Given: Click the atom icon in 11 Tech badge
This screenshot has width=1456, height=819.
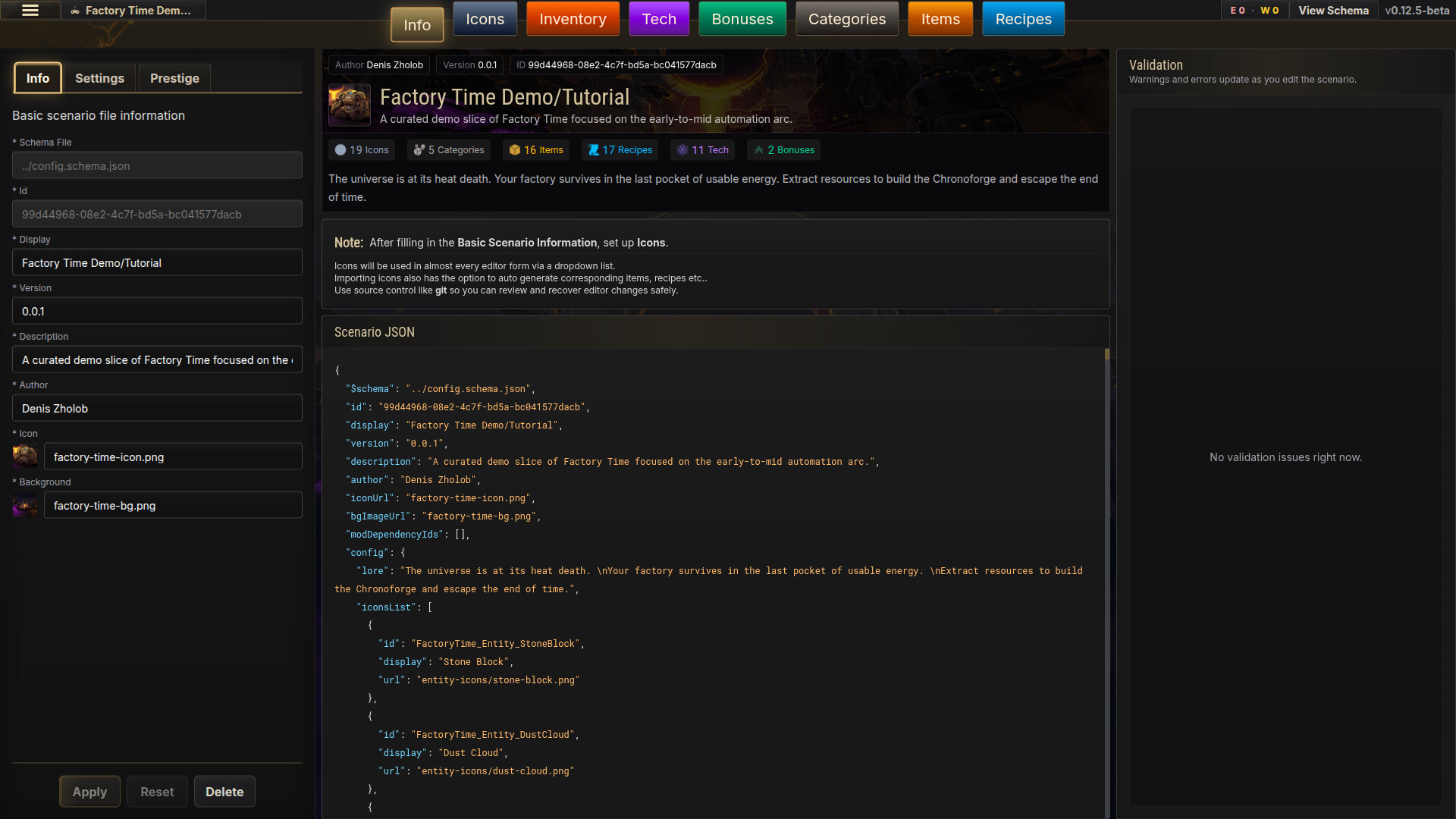Looking at the screenshot, I should (x=682, y=150).
